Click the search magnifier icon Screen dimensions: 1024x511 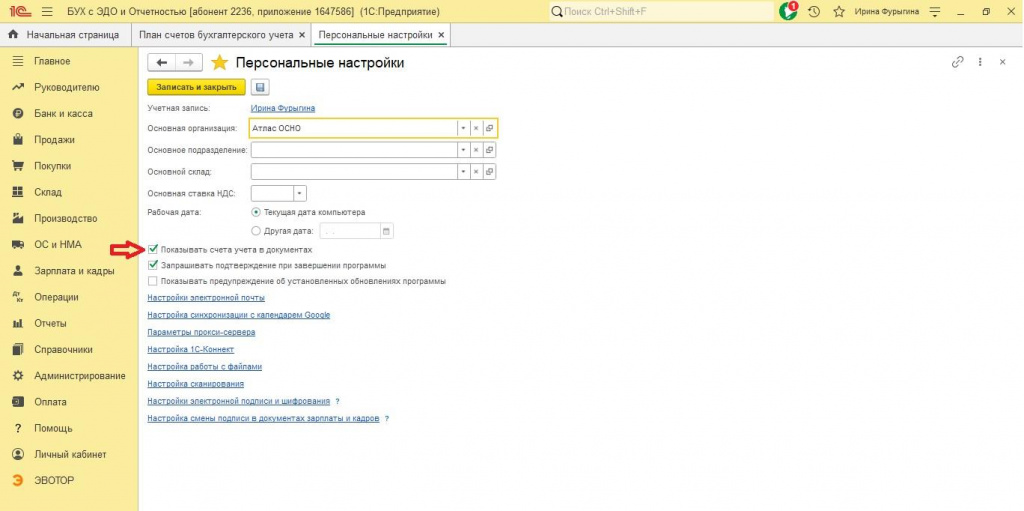[x=556, y=12]
